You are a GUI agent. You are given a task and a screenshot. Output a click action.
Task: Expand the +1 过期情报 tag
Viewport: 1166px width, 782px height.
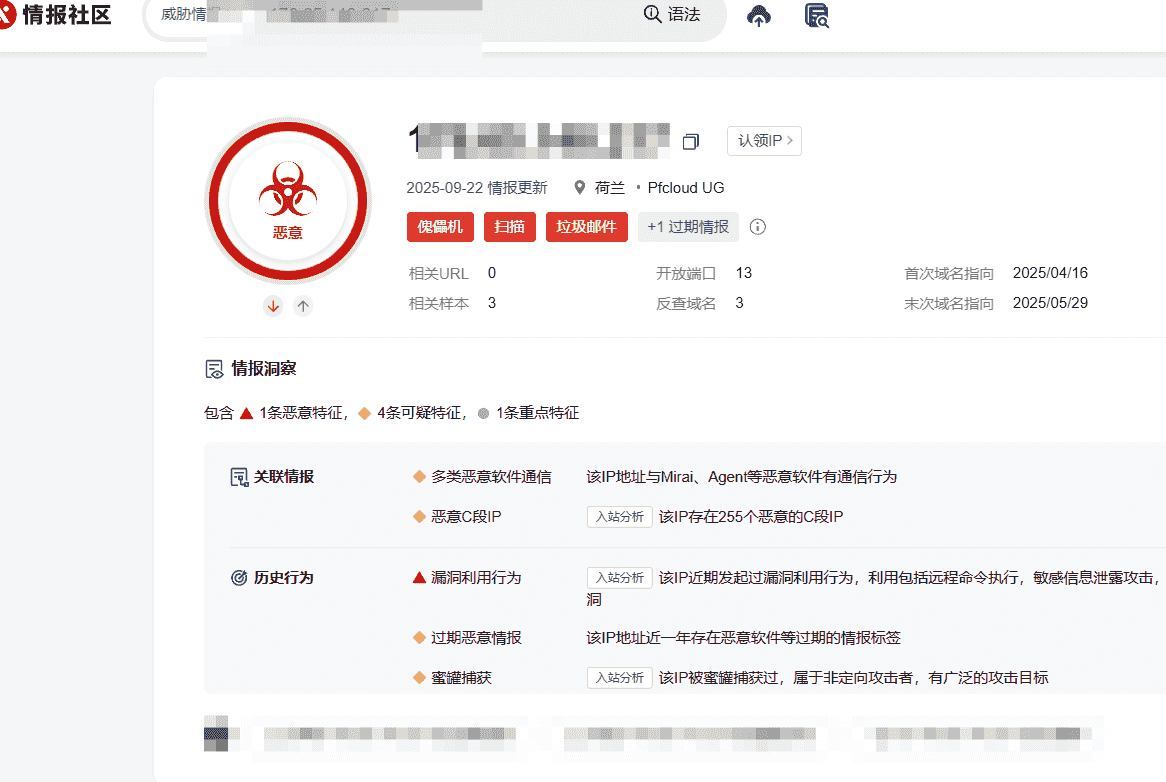[x=688, y=227]
